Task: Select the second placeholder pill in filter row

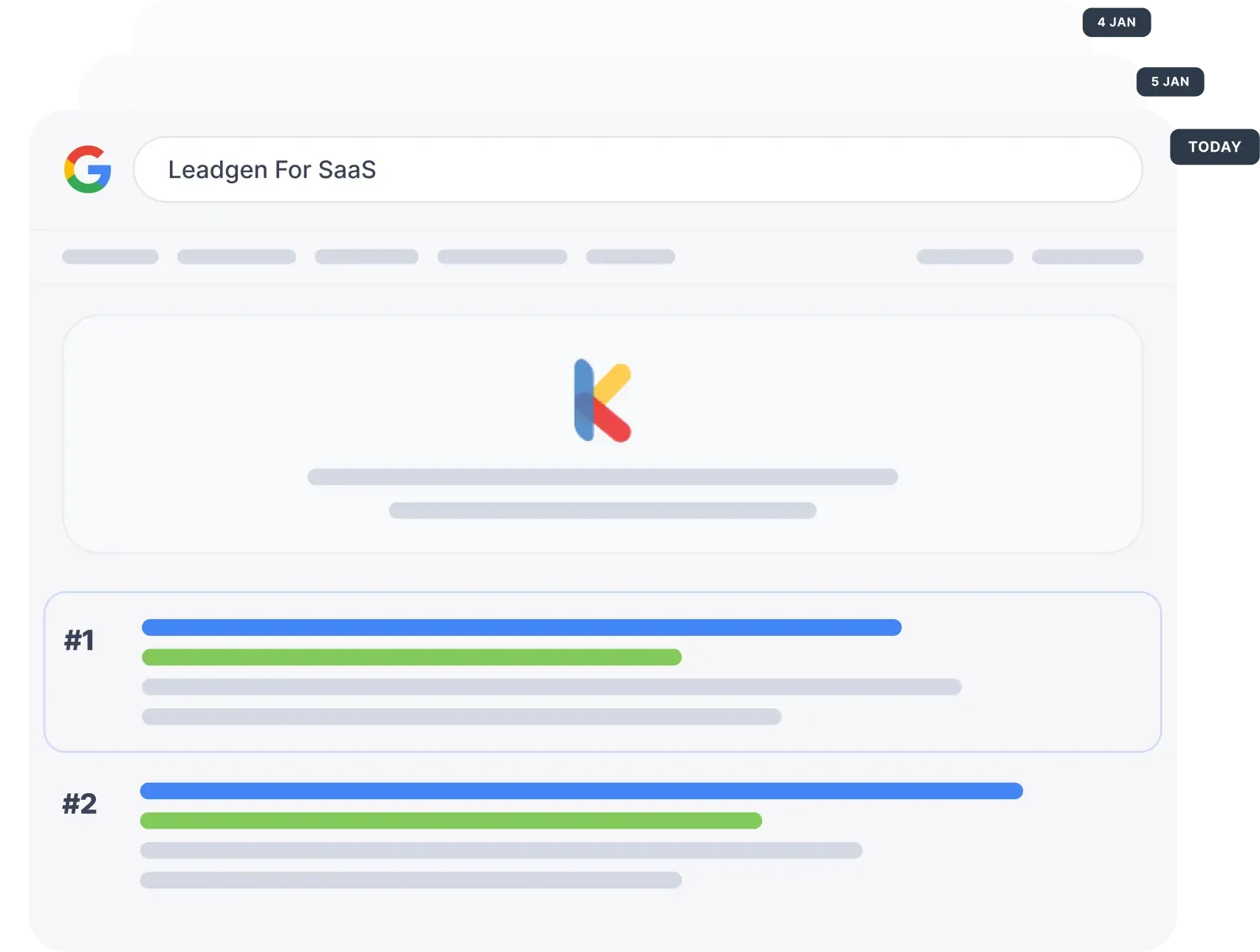Action: click(x=236, y=257)
